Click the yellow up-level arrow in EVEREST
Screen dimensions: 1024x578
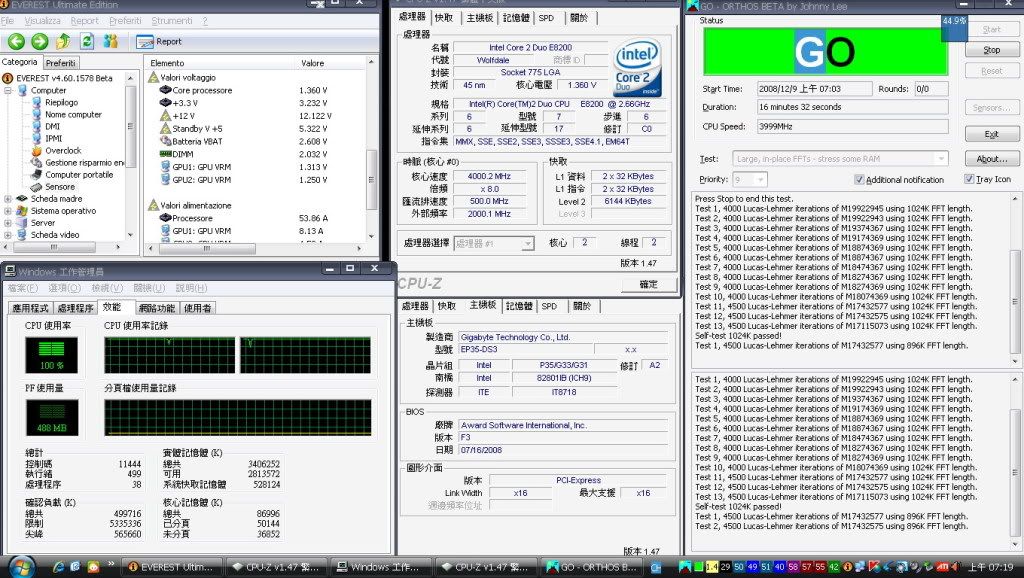coord(63,42)
